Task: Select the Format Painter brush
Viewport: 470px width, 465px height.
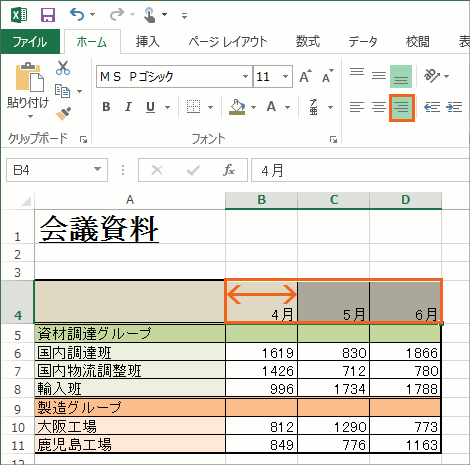Action: click(x=63, y=113)
